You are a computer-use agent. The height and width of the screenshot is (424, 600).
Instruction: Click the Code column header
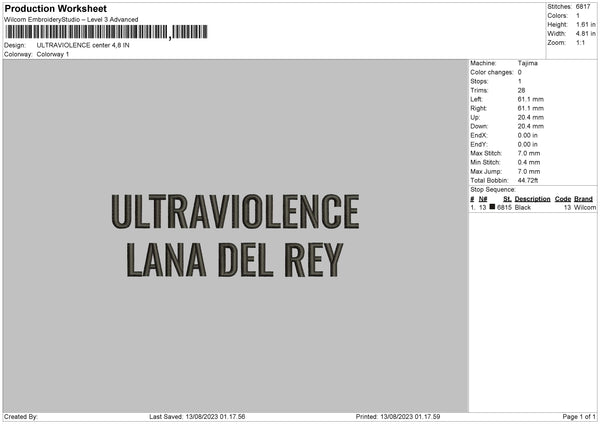(x=563, y=199)
